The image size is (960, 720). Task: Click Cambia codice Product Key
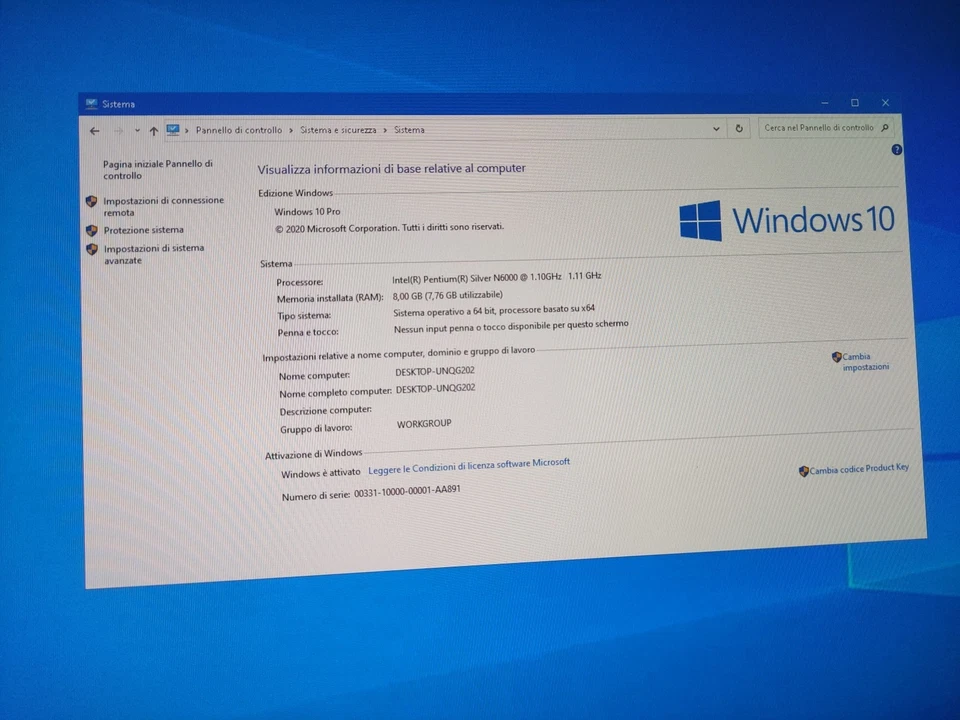[859, 468]
